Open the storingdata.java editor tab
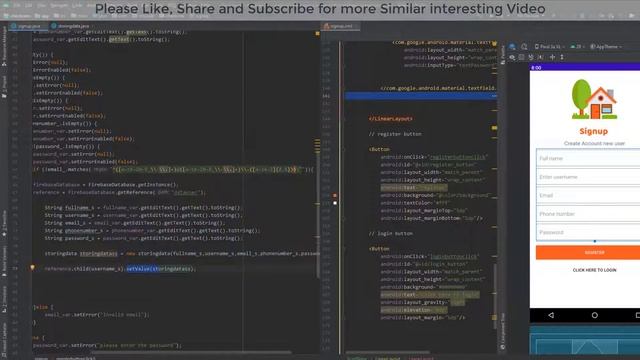640x360 pixels. tap(70, 26)
